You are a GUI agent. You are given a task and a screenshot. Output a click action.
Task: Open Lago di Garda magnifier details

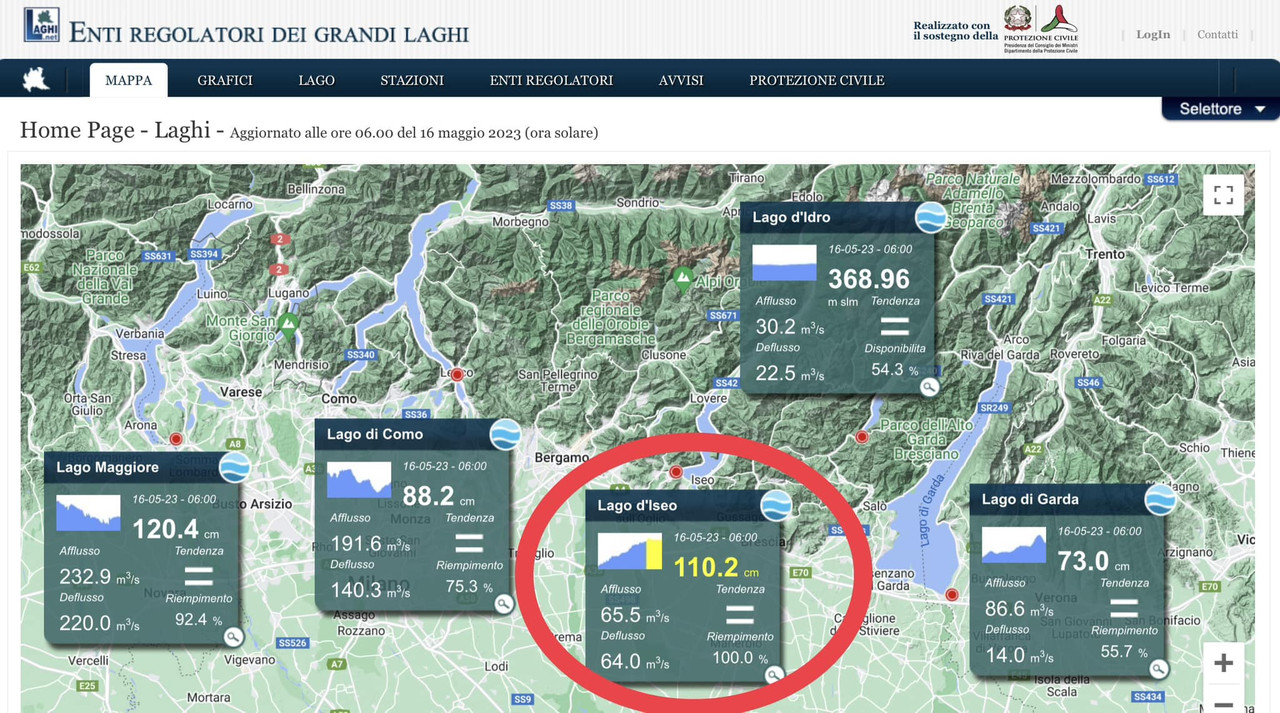[1158, 669]
